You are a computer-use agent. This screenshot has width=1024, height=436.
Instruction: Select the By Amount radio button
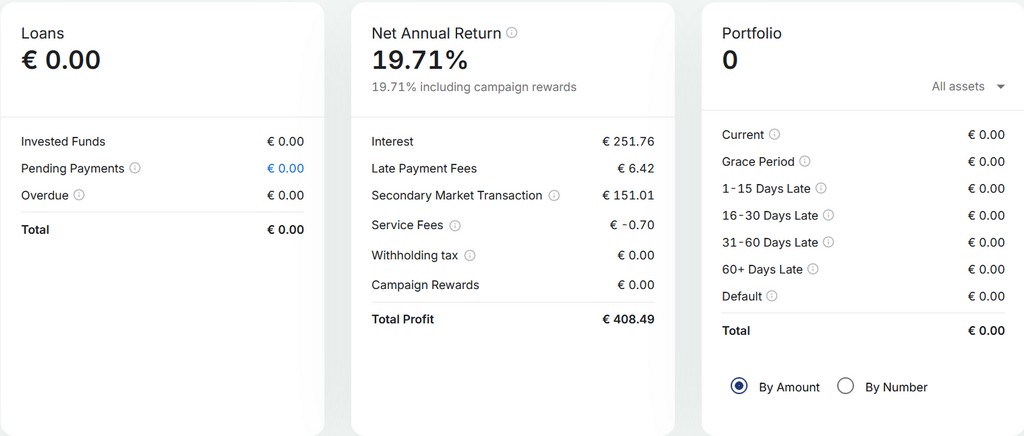pyautogui.click(x=739, y=386)
